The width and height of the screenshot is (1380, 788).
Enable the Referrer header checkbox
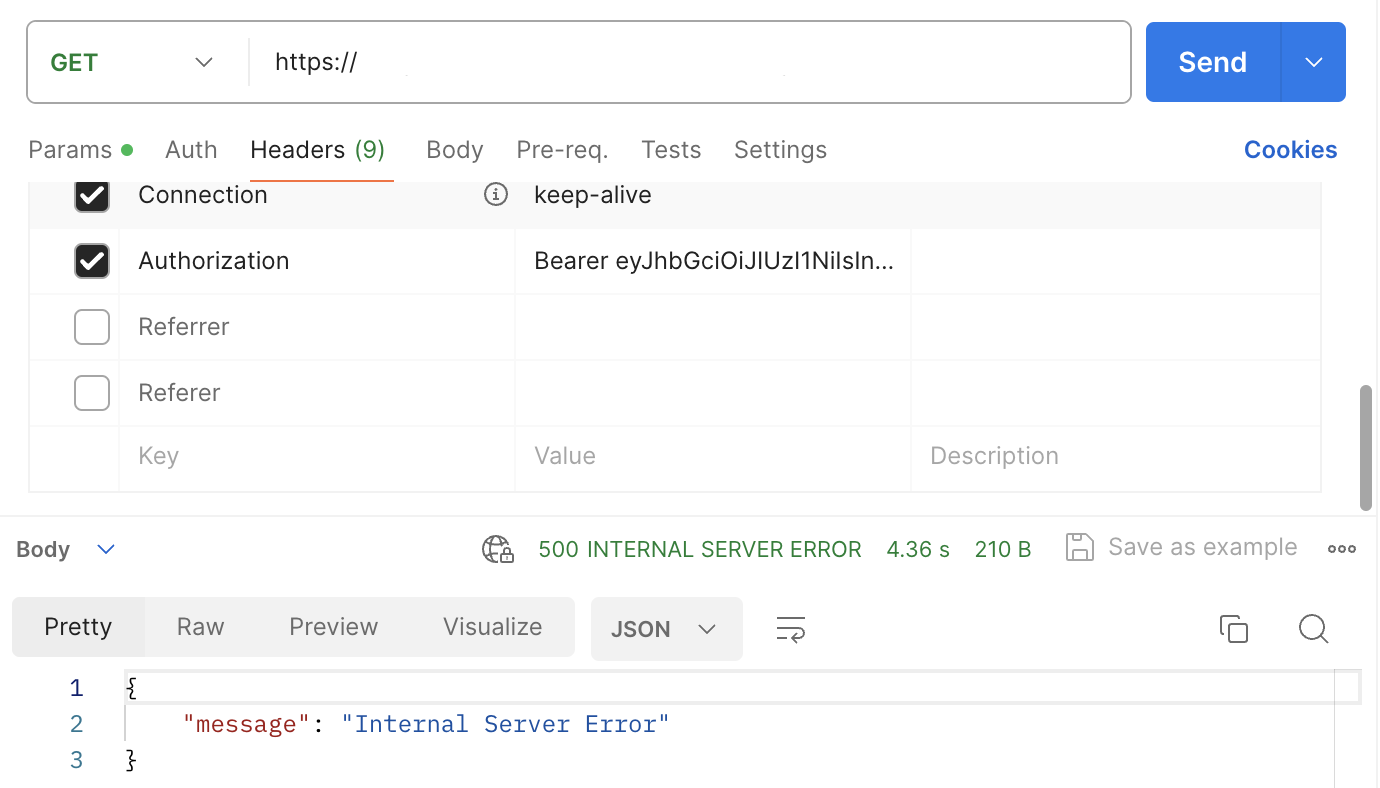[x=92, y=327]
